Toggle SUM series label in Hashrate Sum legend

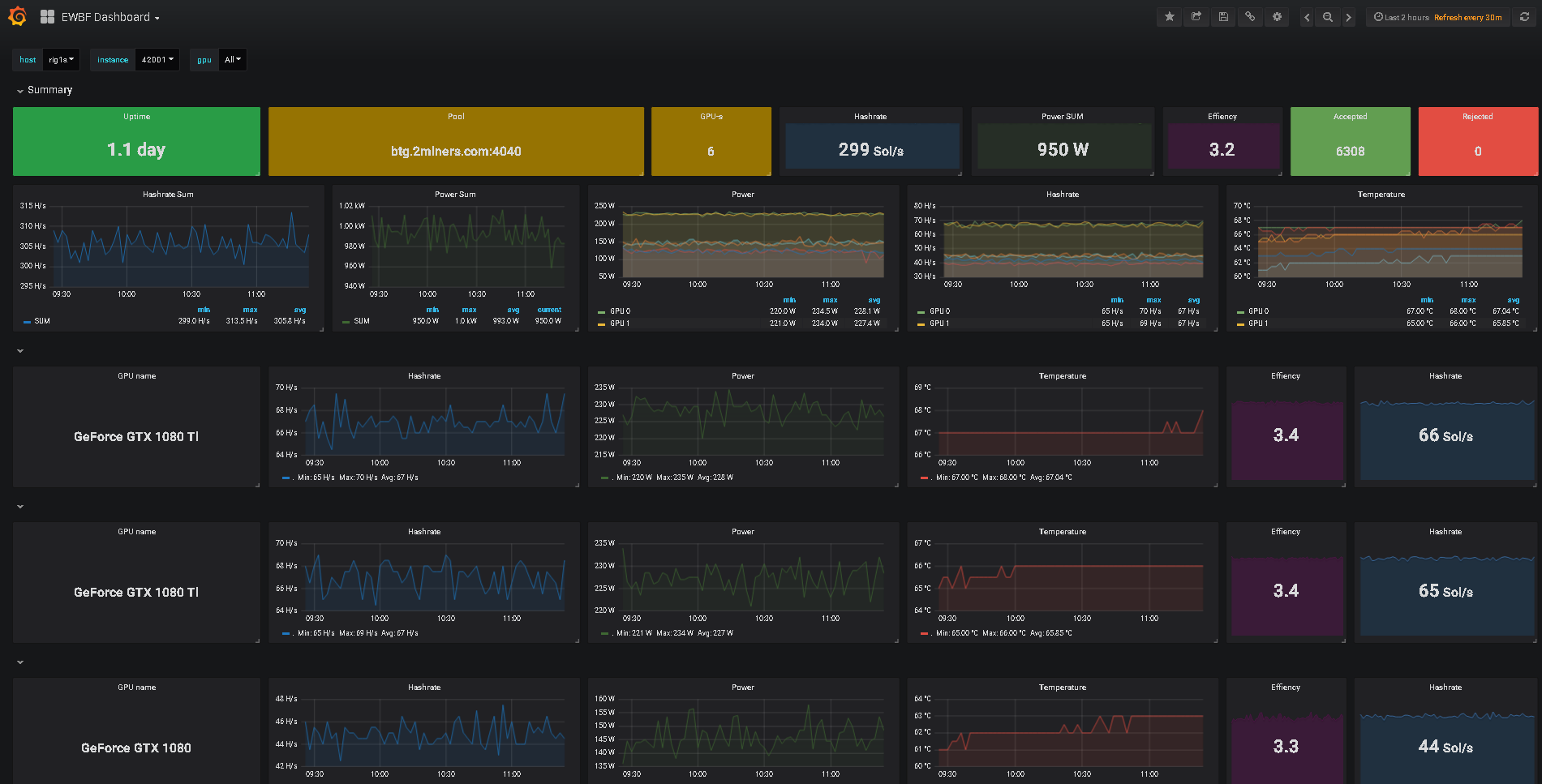[42, 321]
